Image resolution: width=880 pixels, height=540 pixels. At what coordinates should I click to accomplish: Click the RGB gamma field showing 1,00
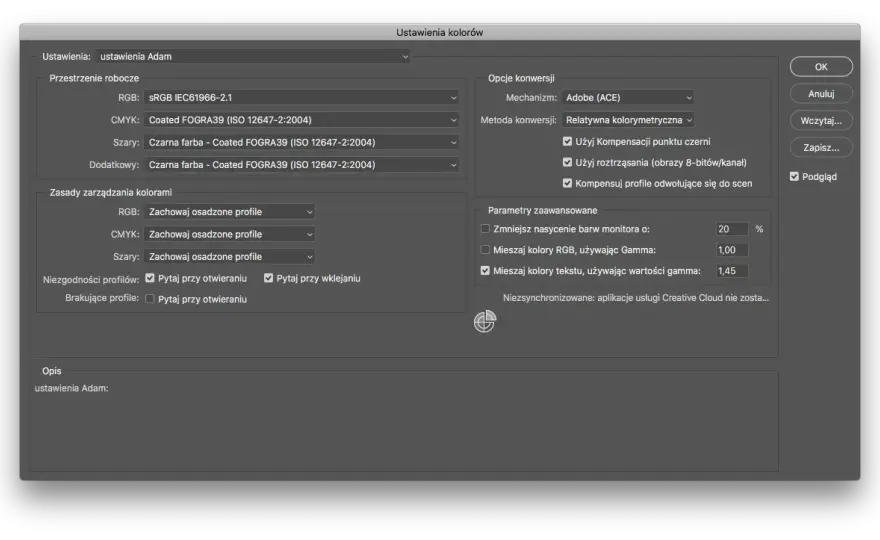coord(732,250)
